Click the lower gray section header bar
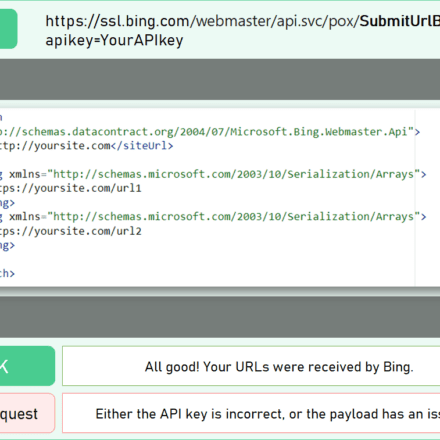 click(220, 317)
